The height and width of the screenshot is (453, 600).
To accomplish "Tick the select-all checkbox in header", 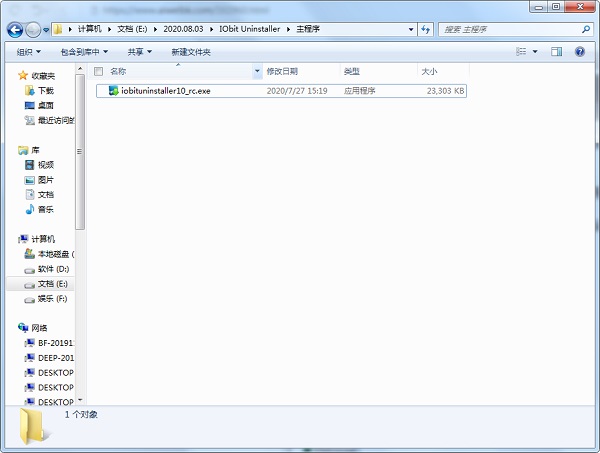I will click(x=98, y=71).
